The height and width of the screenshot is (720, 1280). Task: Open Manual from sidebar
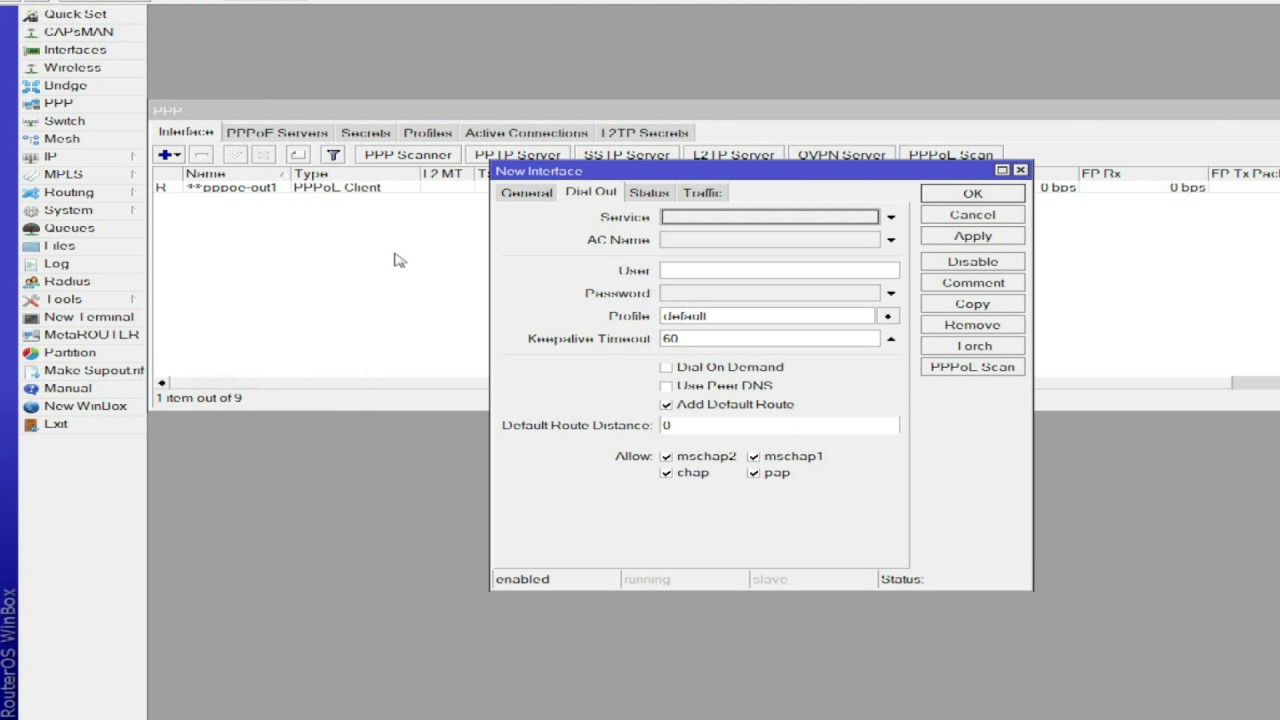67,388
